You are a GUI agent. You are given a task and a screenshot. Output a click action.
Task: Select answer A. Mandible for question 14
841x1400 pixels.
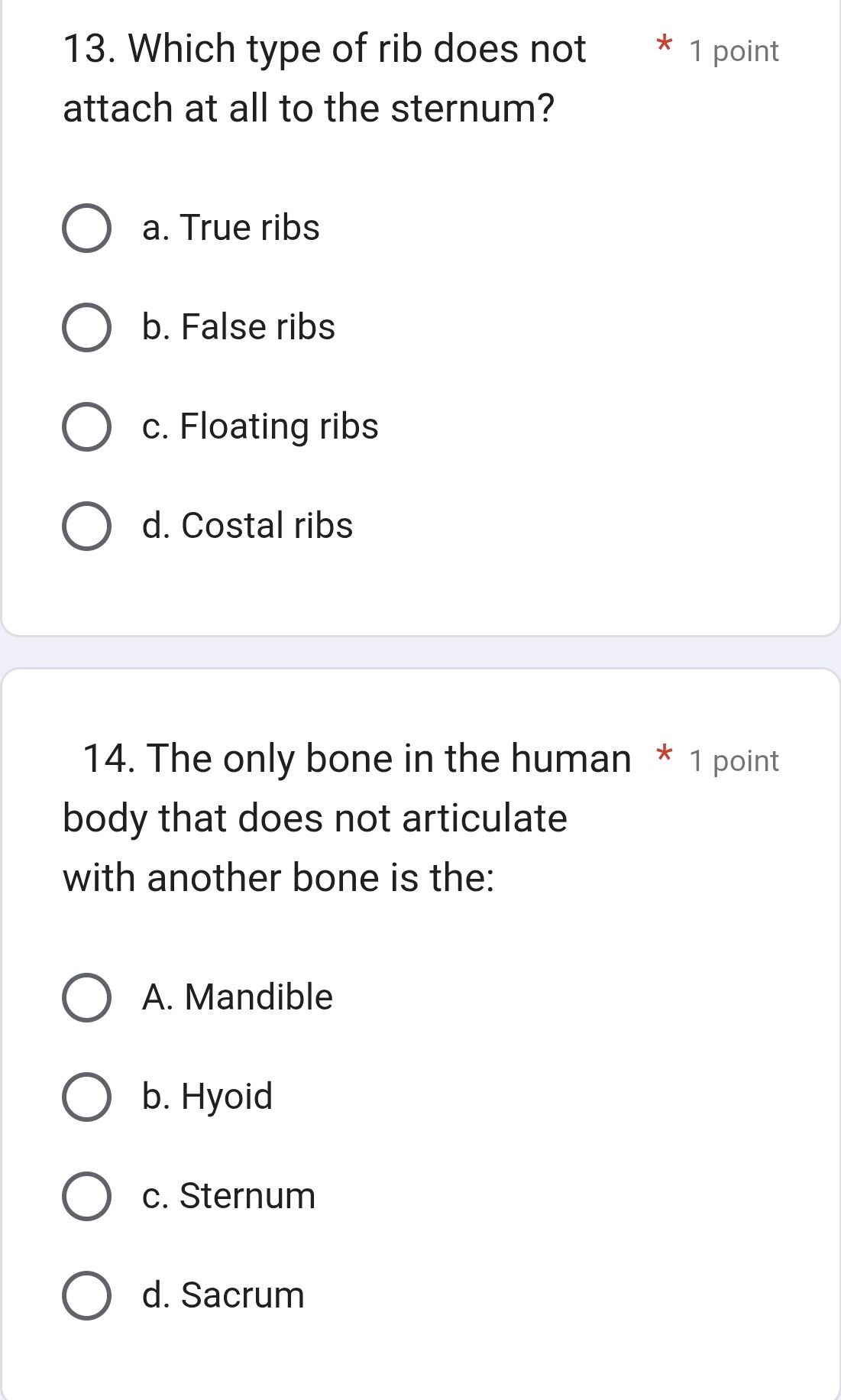pyautogui.click(x=86, y=997)
